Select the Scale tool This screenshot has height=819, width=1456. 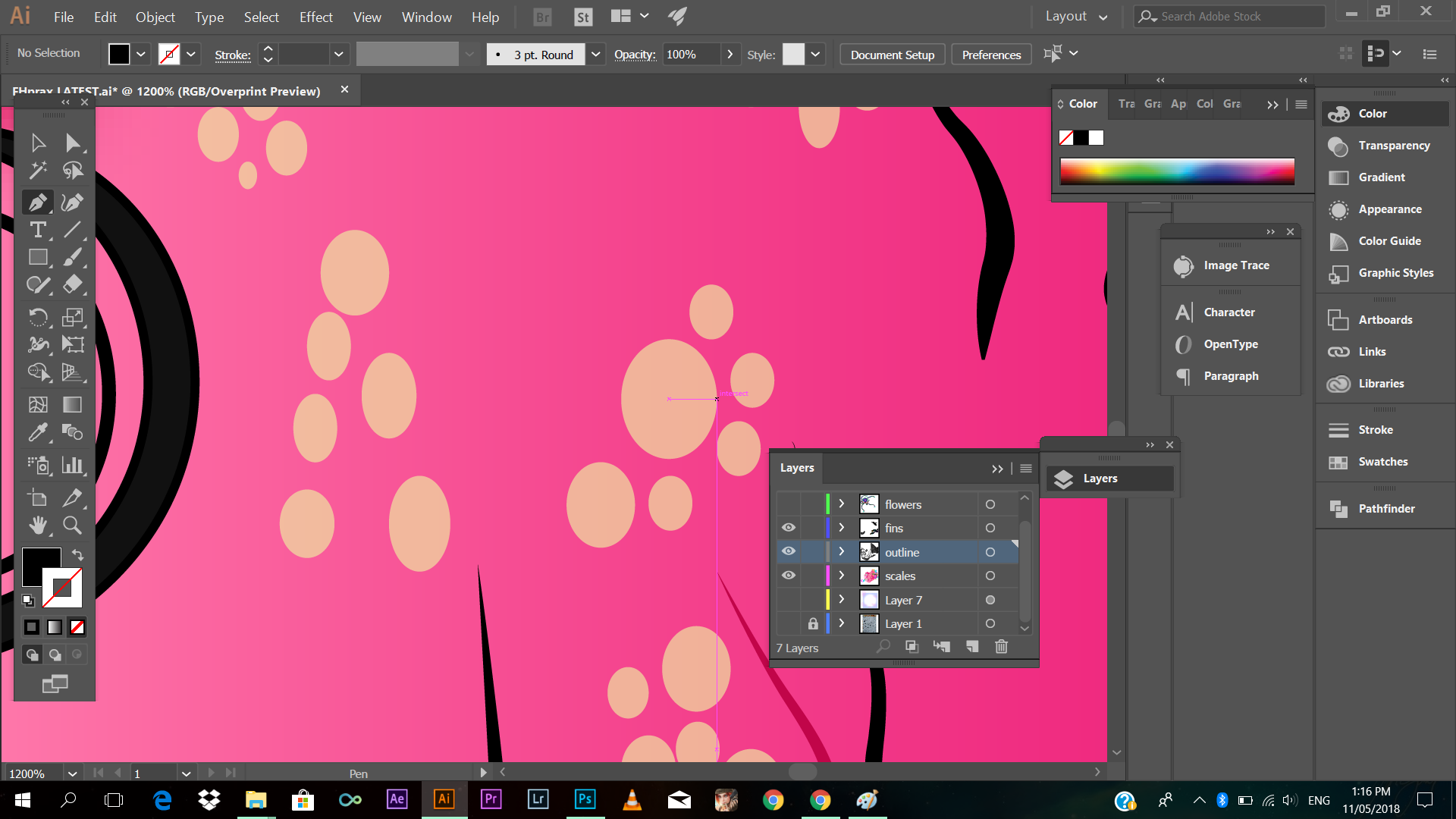point(73,317)
